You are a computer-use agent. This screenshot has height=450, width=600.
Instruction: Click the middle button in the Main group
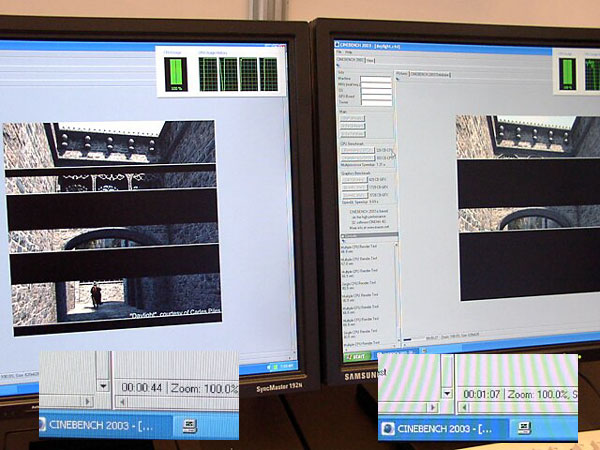coord(352,126)
